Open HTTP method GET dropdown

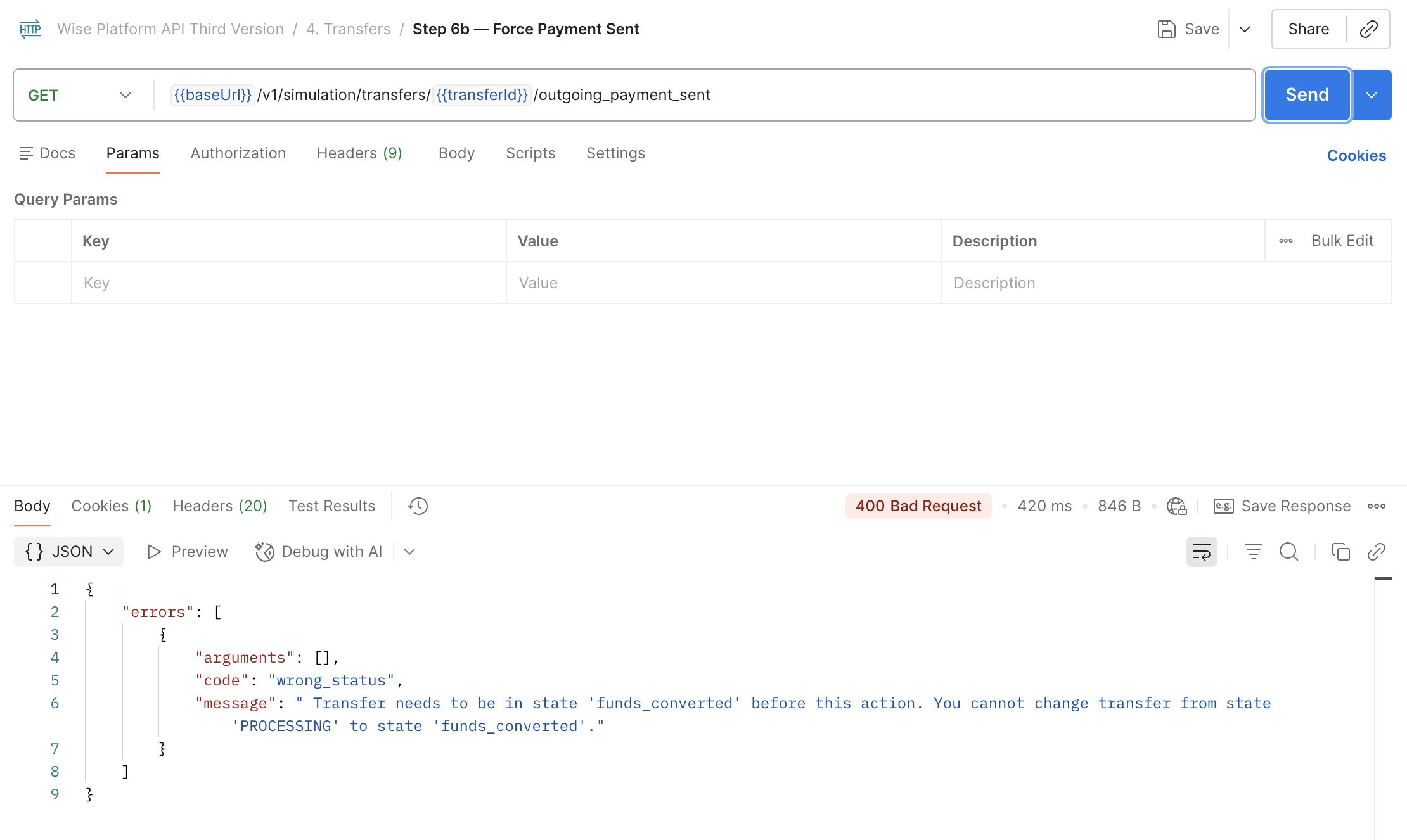click(80, 95)
